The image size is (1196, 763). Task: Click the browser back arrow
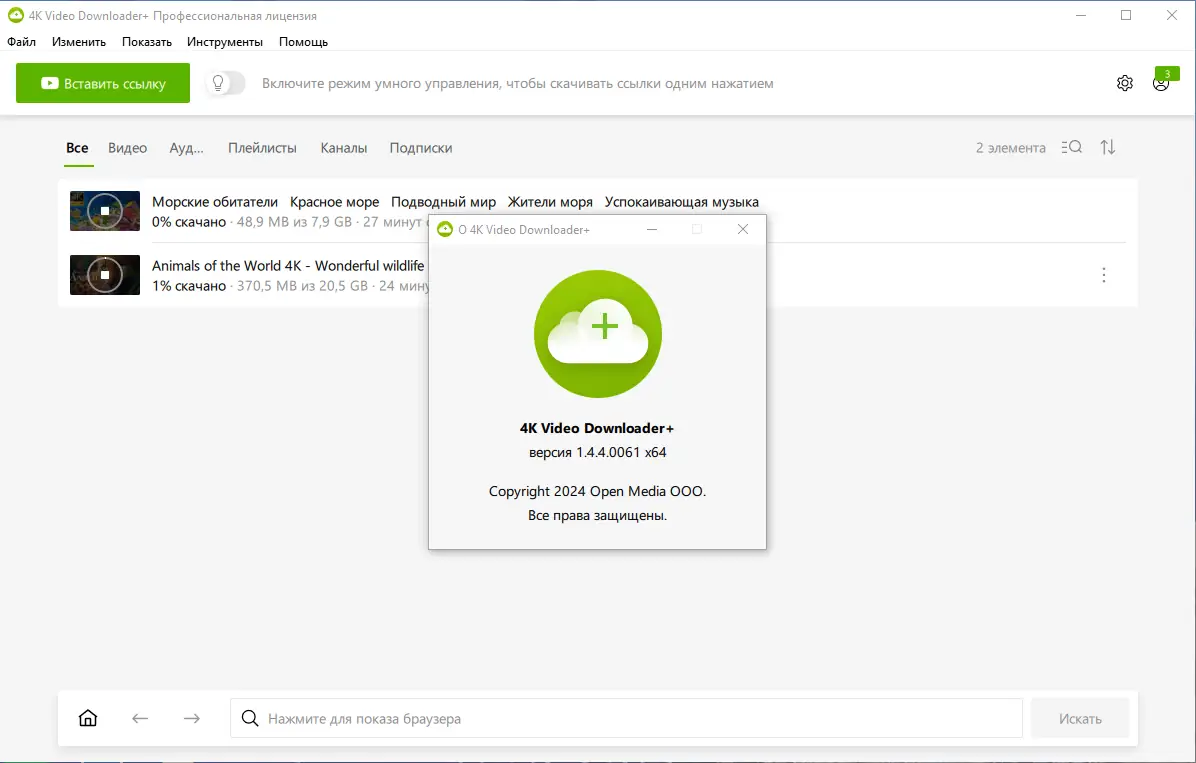click(140, 718)
